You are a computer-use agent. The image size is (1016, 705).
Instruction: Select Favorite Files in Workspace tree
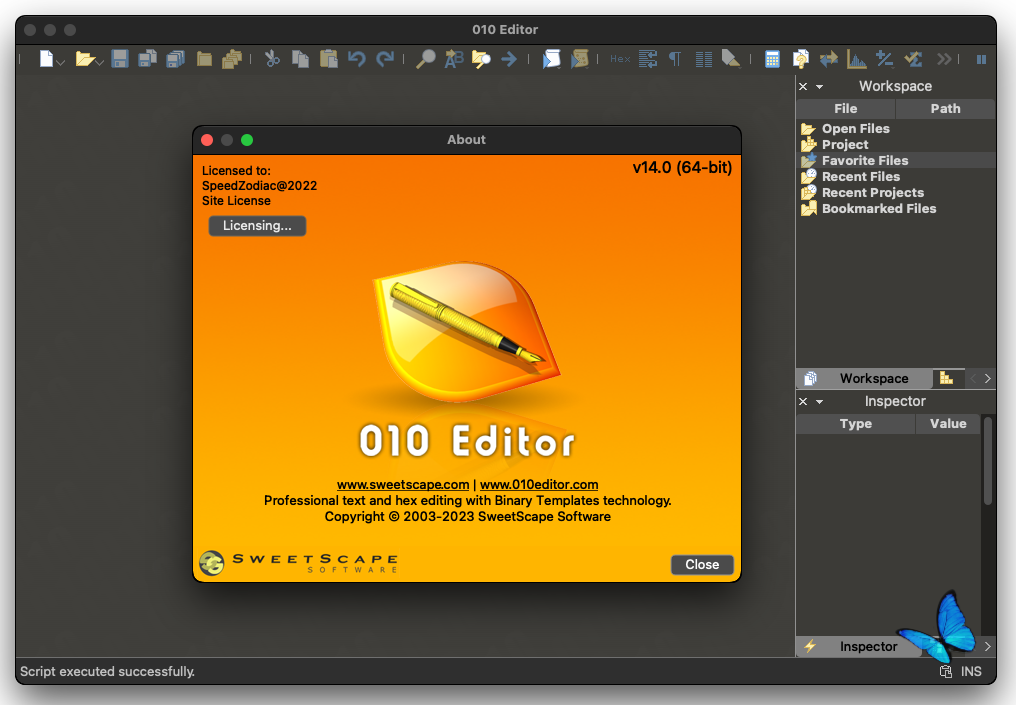pyautogui.click(x=865, y=160)
